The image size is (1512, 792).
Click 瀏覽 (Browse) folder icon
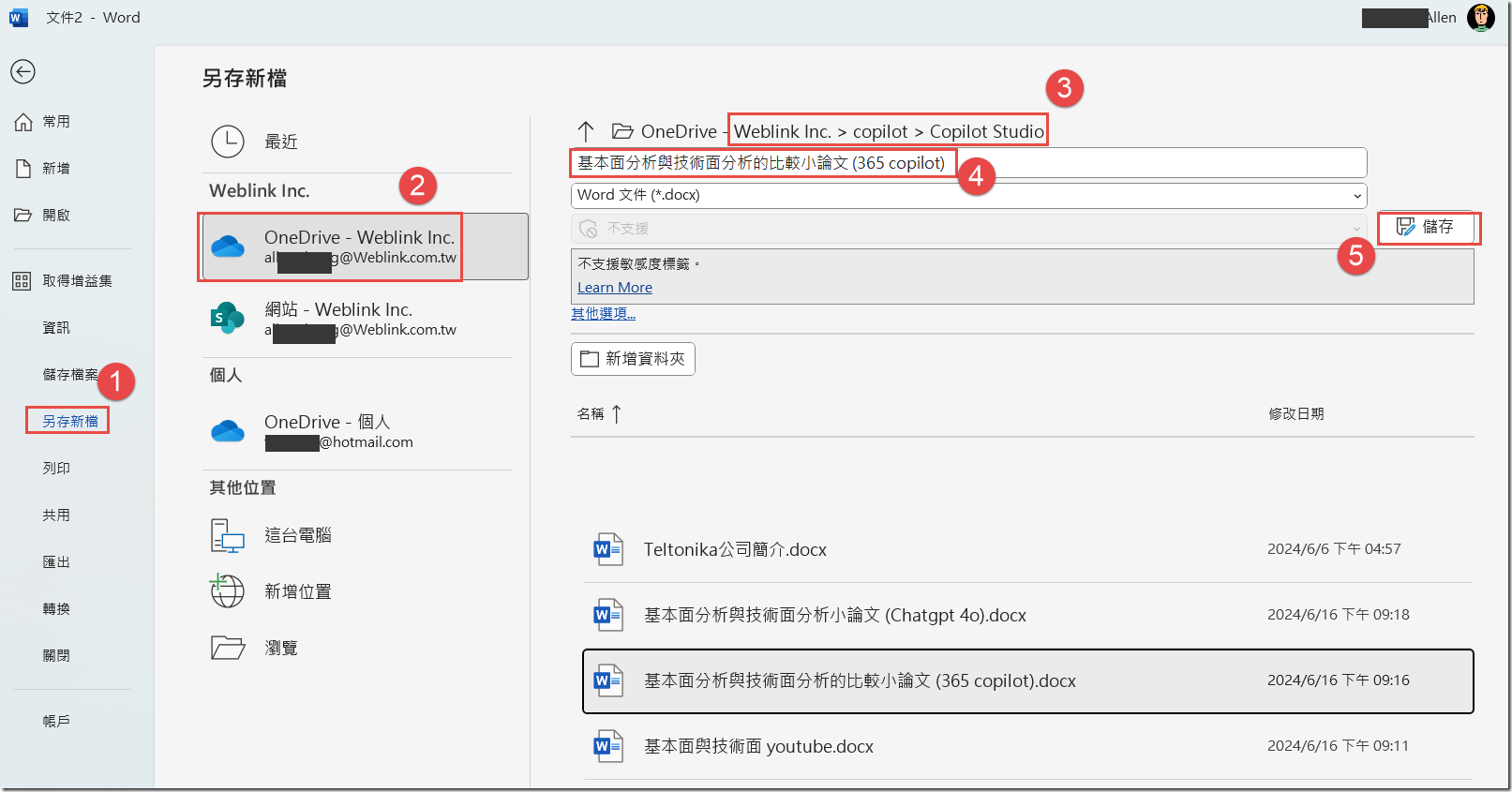tap(228, 648)
